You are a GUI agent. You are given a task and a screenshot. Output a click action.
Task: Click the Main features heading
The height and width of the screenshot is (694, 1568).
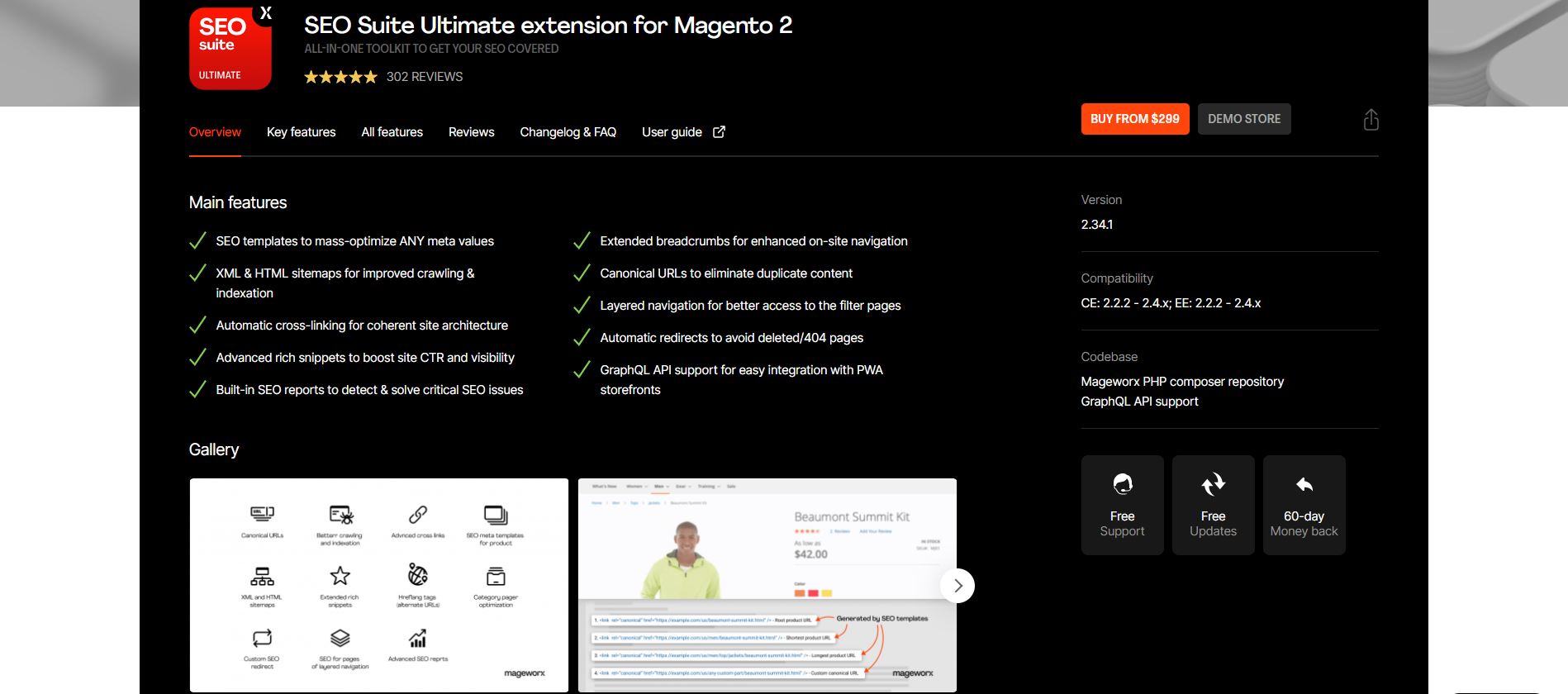(238, 202)
